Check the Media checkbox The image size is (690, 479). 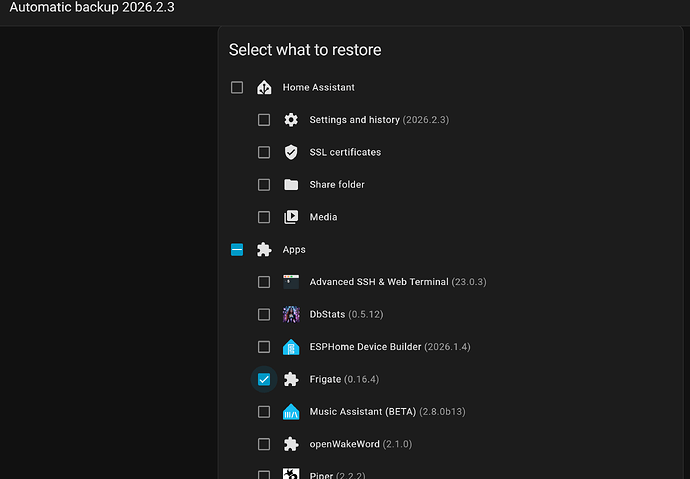[264, 217]
